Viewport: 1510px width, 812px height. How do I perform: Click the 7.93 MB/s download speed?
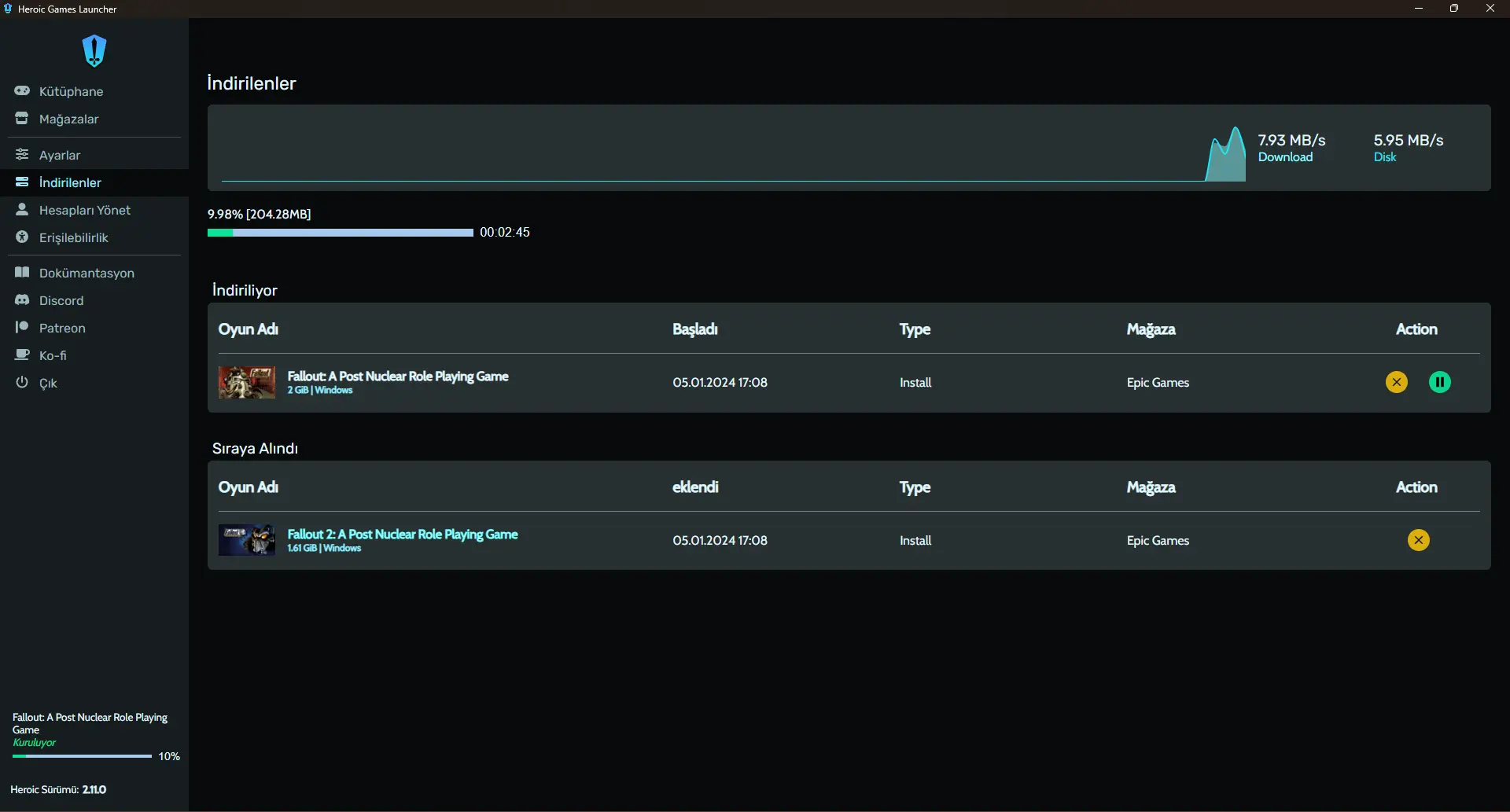[x=1291, y=140]
